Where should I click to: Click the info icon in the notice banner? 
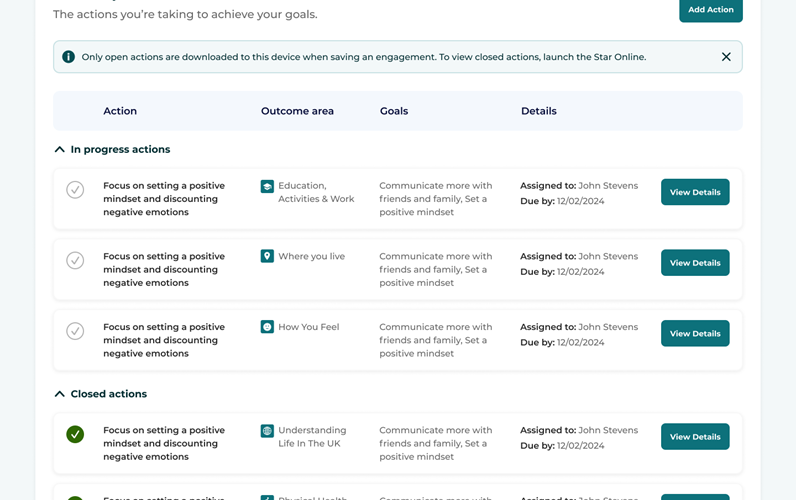click(68, 57)
